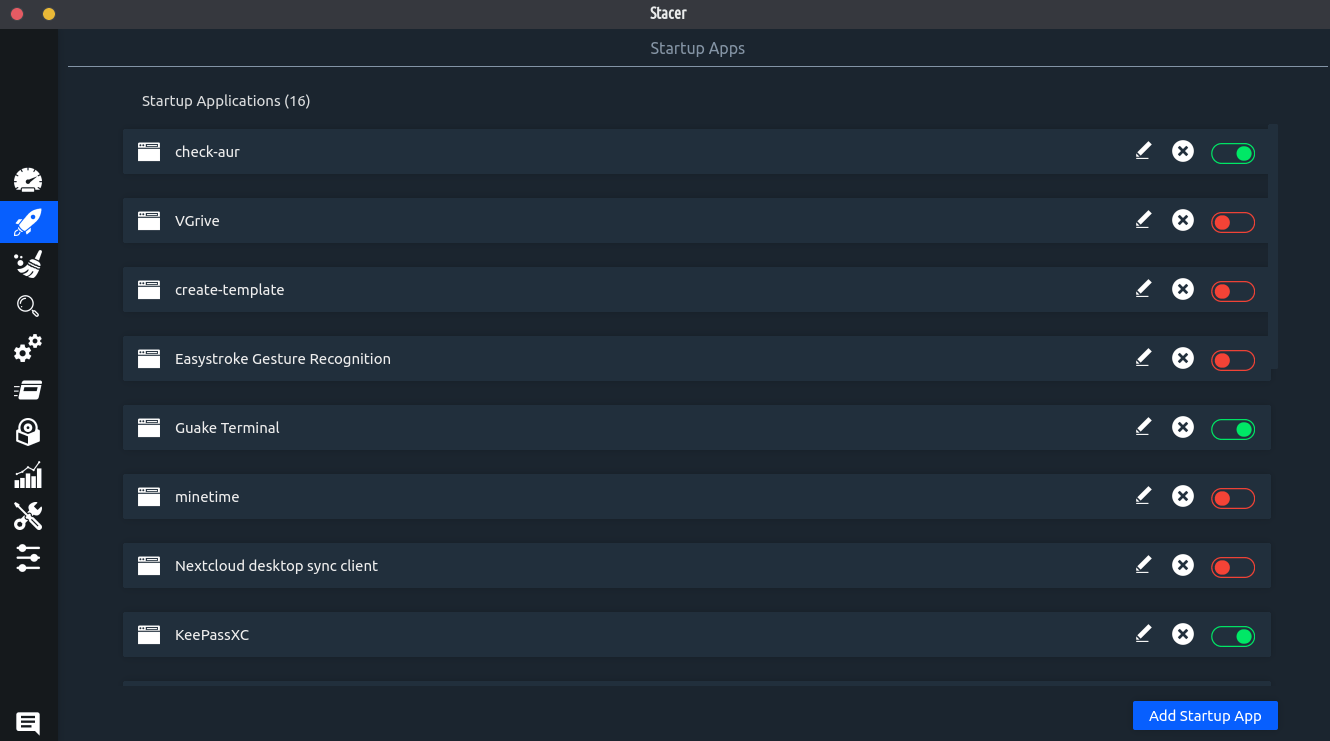Open Settings sliders icon in sidebar
This screenshot has width=1330, height=741.
point(28,558)
